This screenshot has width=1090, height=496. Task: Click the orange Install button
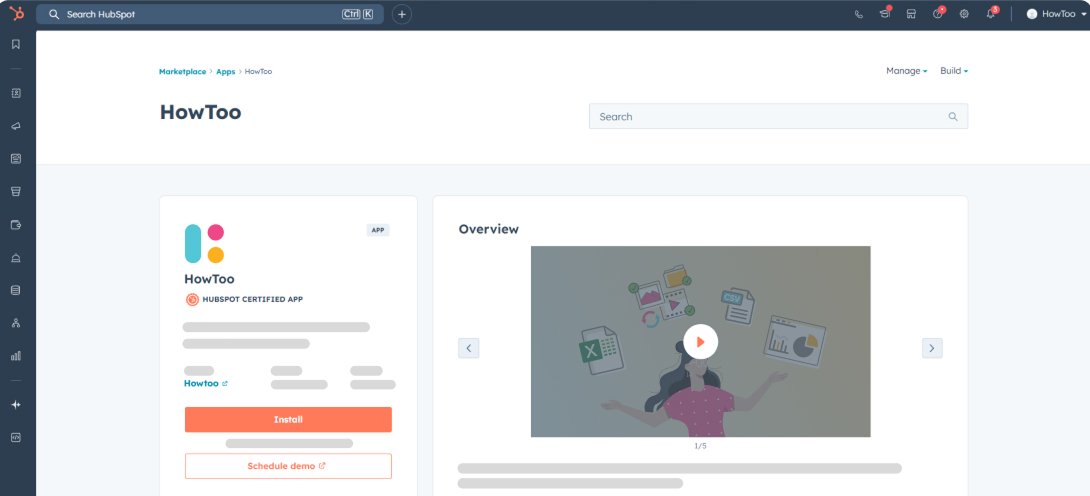pos(288,420)
